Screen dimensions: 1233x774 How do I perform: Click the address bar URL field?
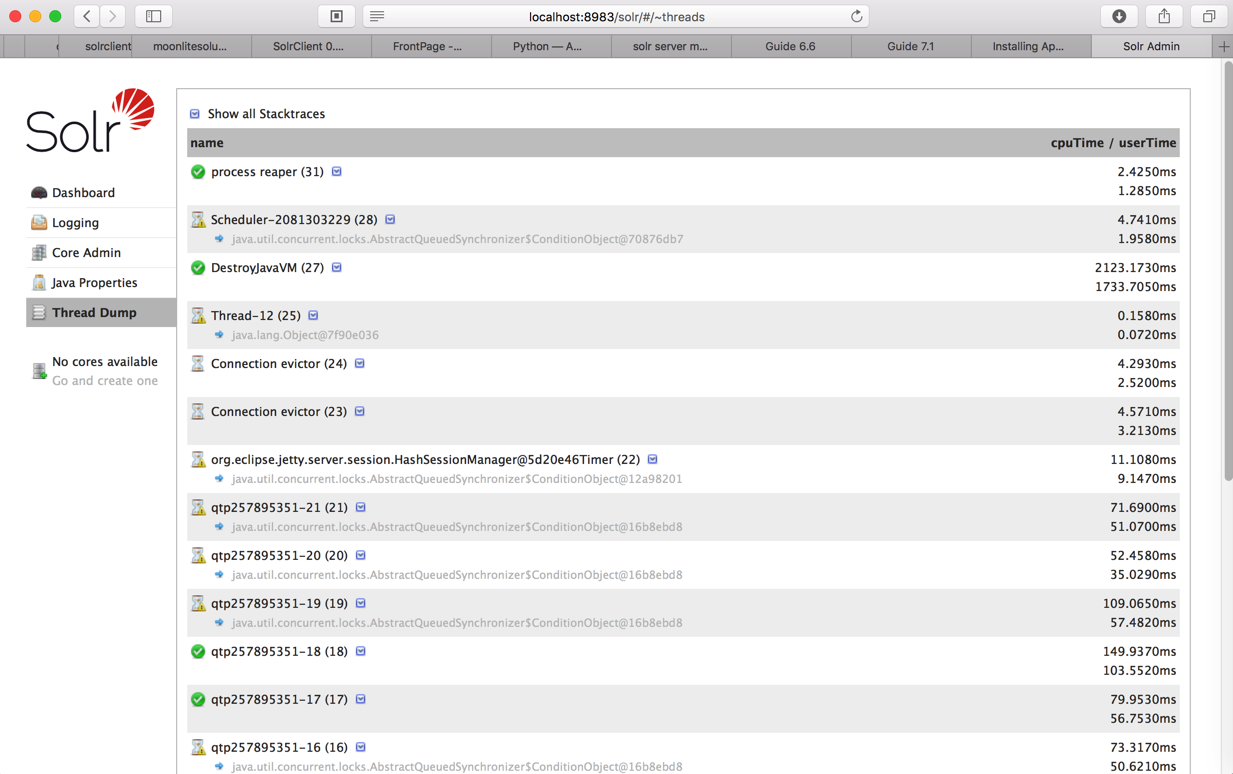coord(616,16)
